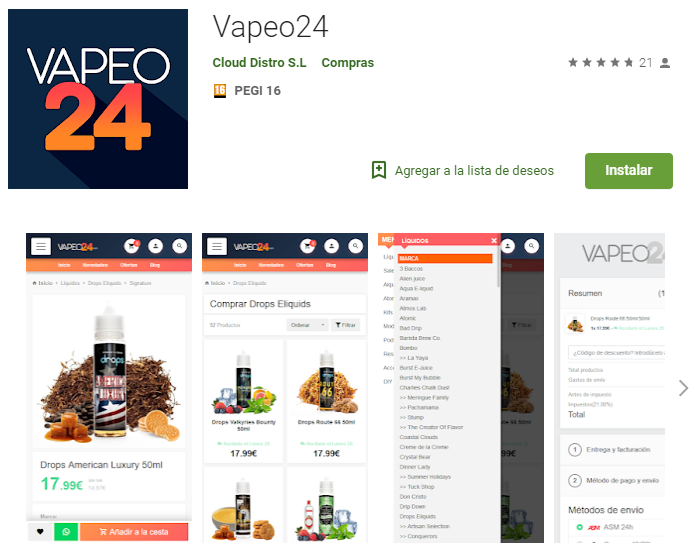Click the Filtrar filter button

[345, 325]
